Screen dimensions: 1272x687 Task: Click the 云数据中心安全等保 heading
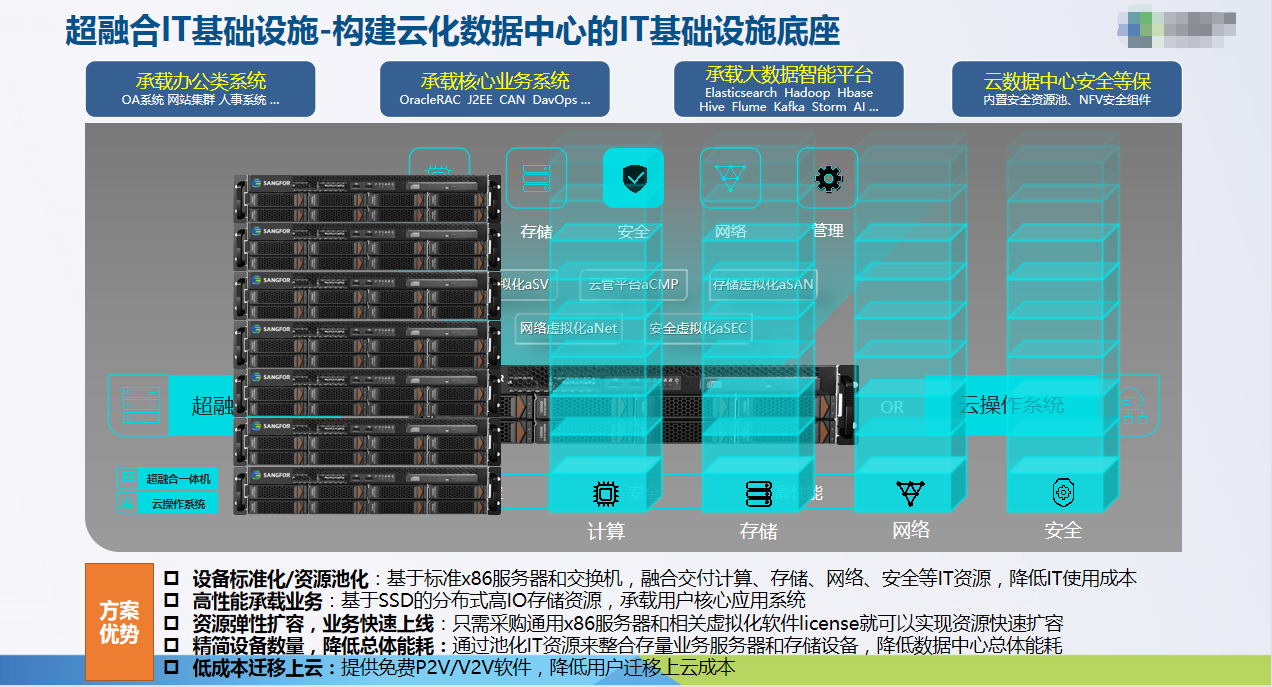pyautogui.click(x=1067, y=81)
